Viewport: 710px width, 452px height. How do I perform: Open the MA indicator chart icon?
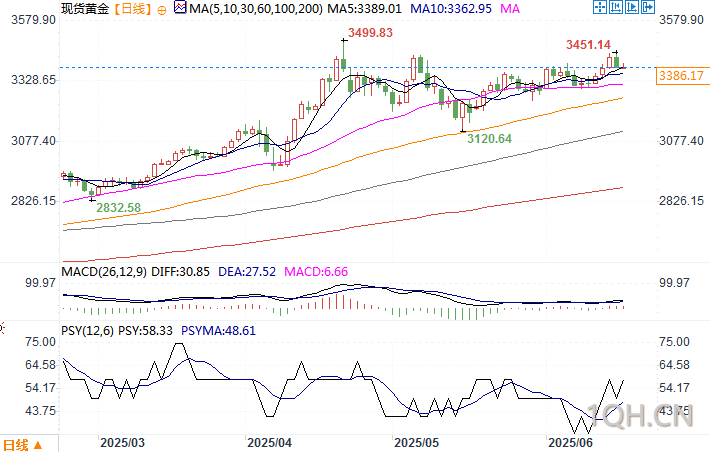[180, 8]
